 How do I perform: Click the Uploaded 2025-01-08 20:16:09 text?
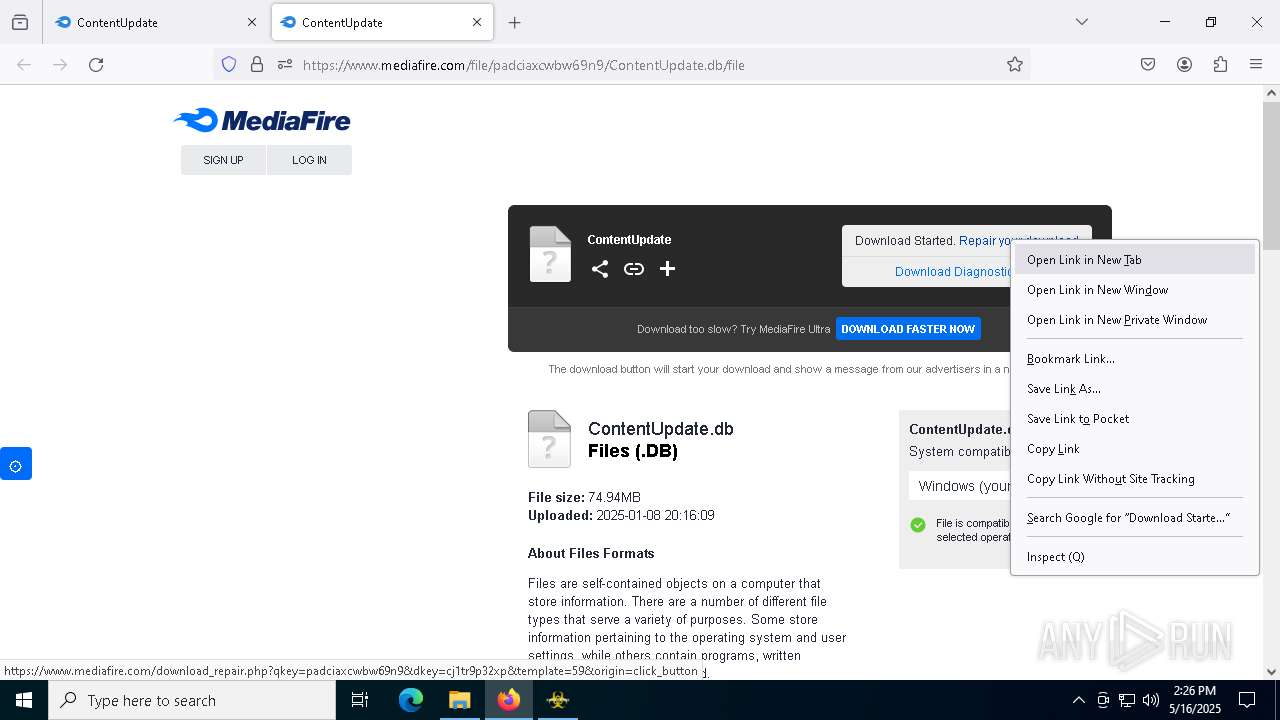(621, 516)
